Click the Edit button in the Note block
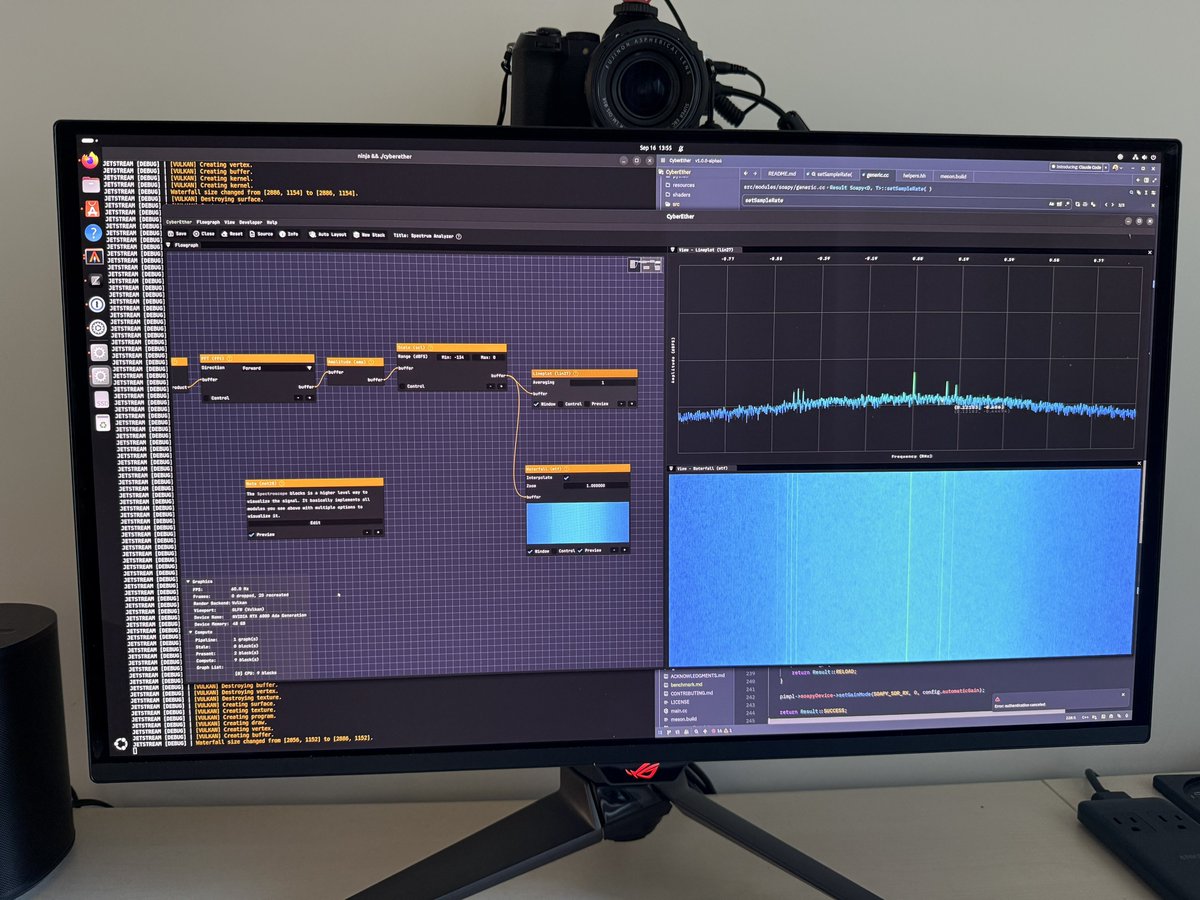Screen dimensions: 1200x900 click(315, 522)
